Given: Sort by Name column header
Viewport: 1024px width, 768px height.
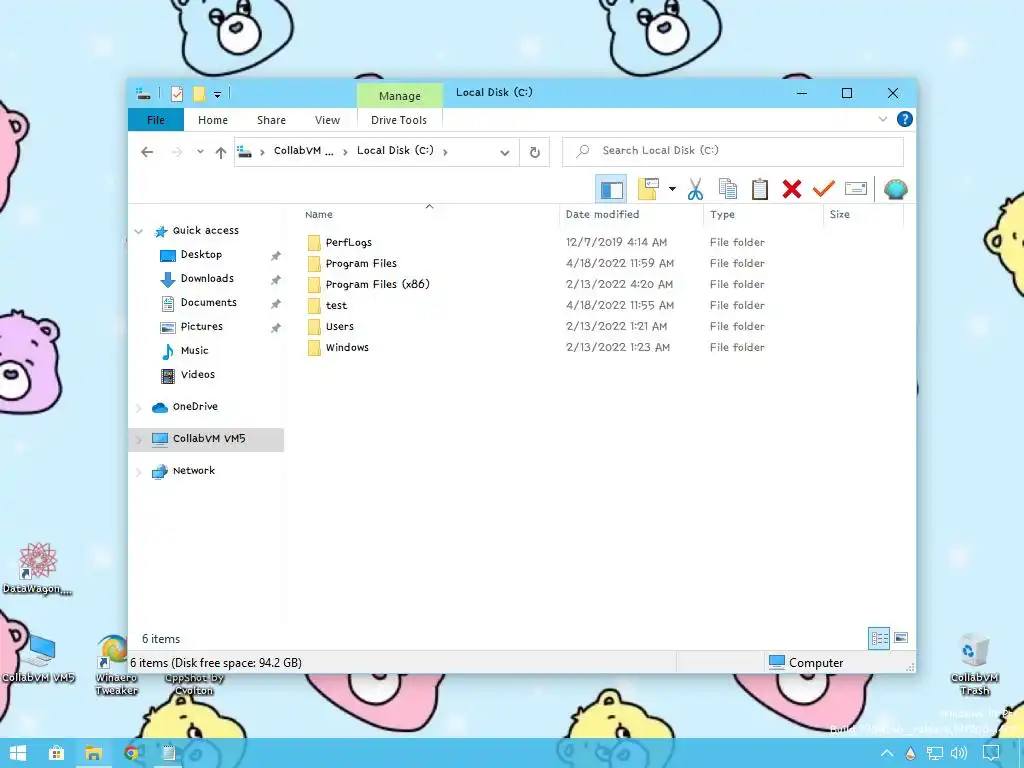Looking at the screenshot, I should click(319, 215).
